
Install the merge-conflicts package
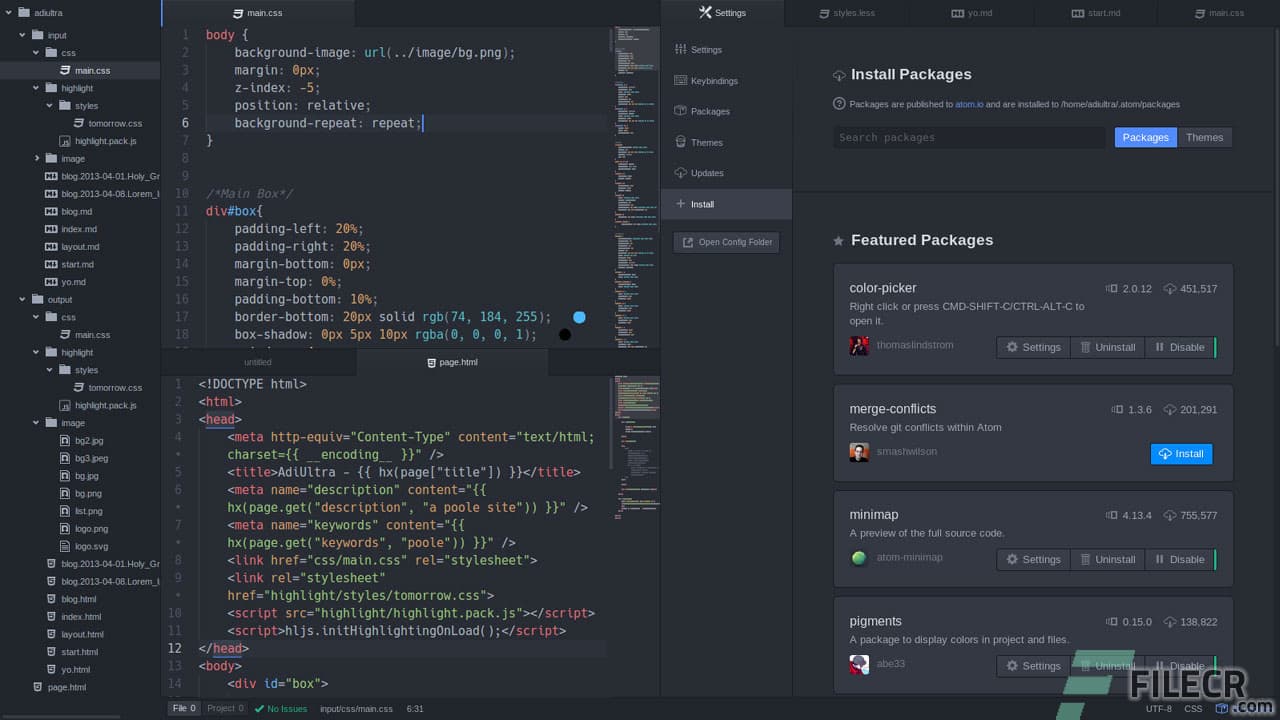coord(1181,453)
